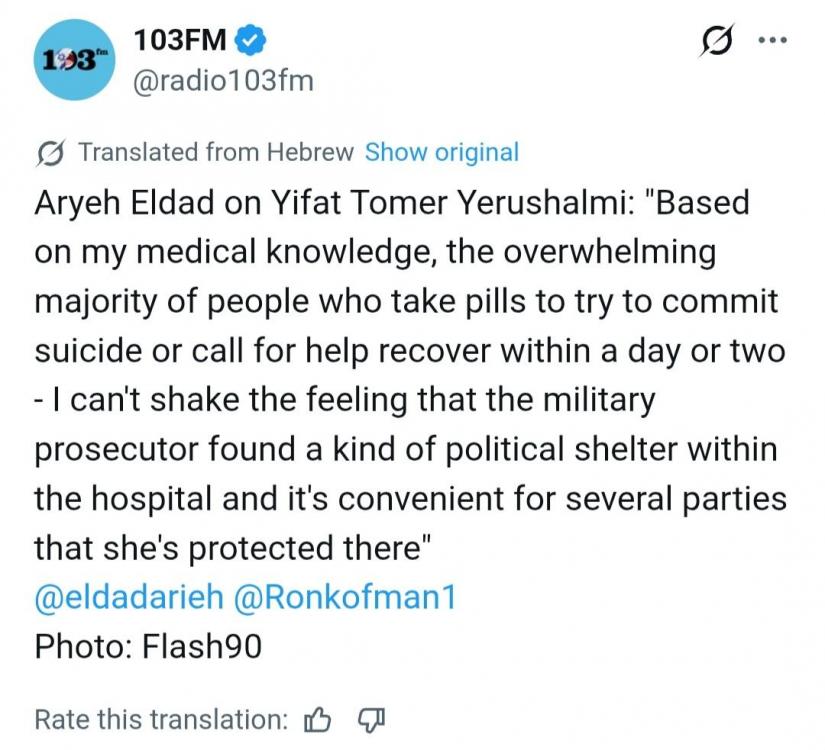This screenshot has width=825, height=750.
Task: Click the 'Rate this translation:' label
Action: (x=161, y=718)
